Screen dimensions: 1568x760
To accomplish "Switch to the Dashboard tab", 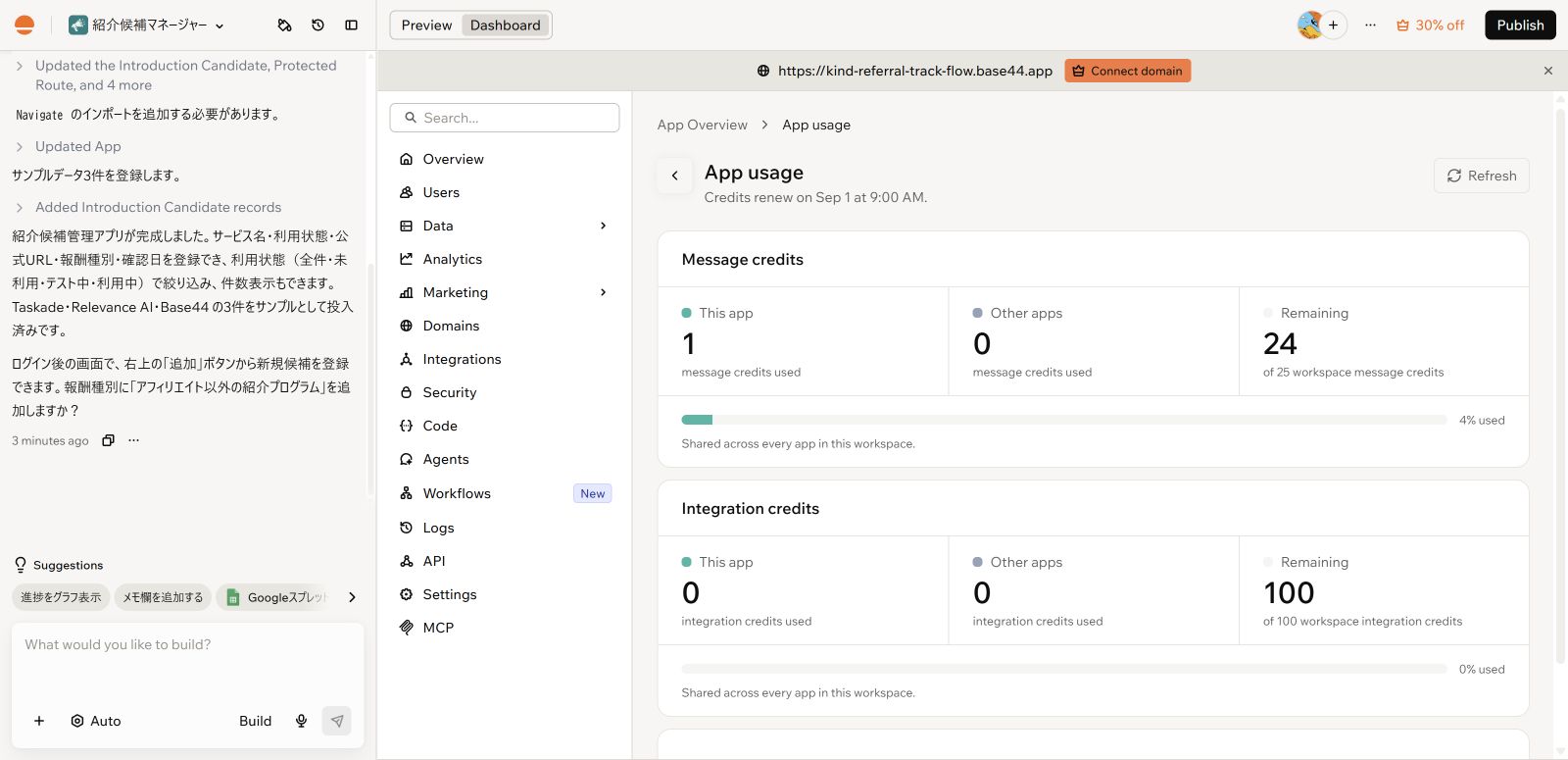I will point(505,25).
